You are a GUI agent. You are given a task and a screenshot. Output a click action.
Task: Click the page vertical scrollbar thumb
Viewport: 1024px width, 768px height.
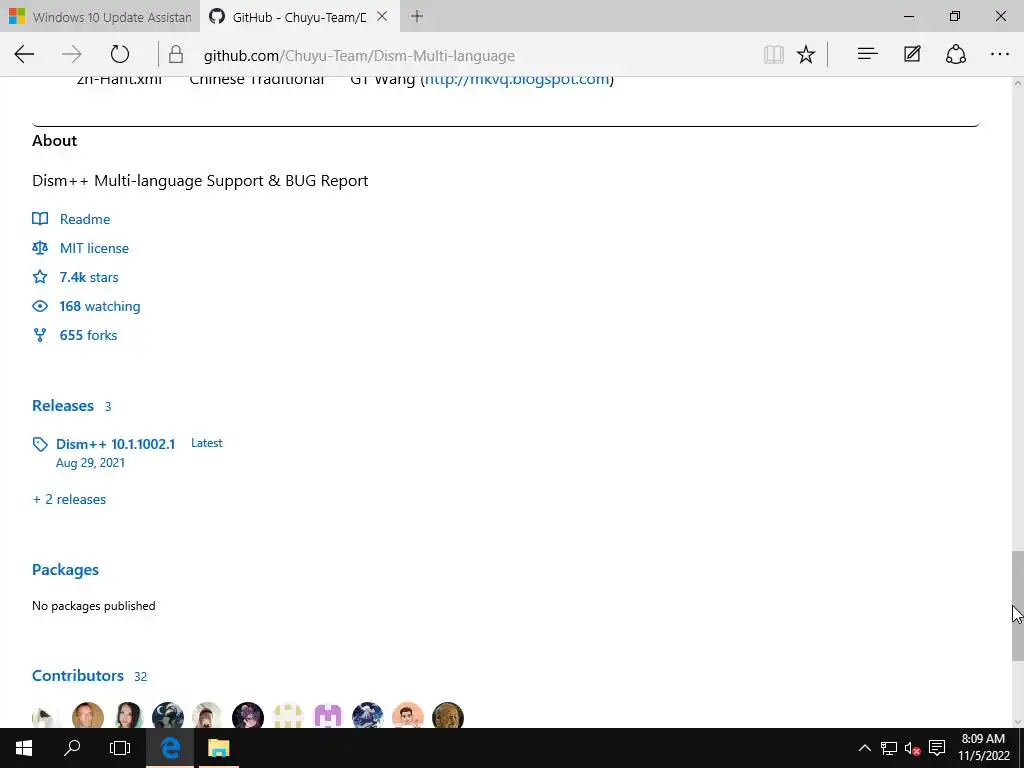pyautogui.click(x=1017, y=605)
